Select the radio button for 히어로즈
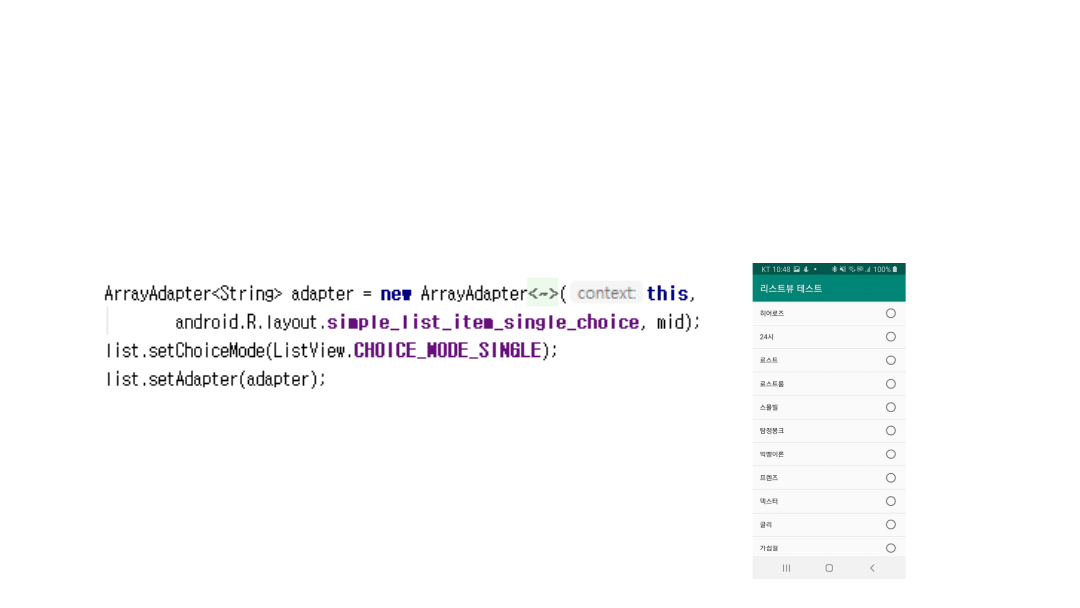This screenshot has height=608, width=1080. click(890, 314)
